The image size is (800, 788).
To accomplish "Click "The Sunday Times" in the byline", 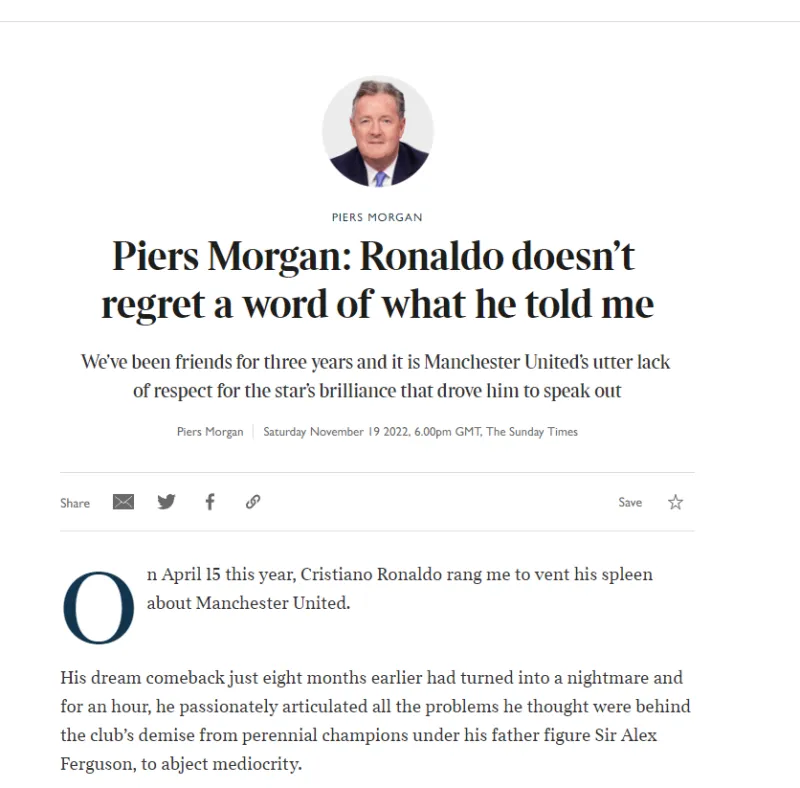I will coord(532,432).
